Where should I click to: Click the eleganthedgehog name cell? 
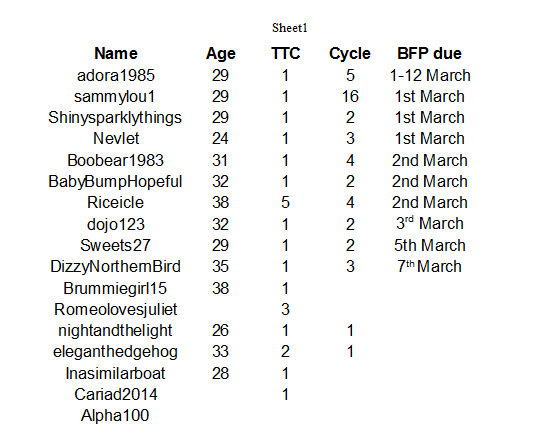pos(115,352)
